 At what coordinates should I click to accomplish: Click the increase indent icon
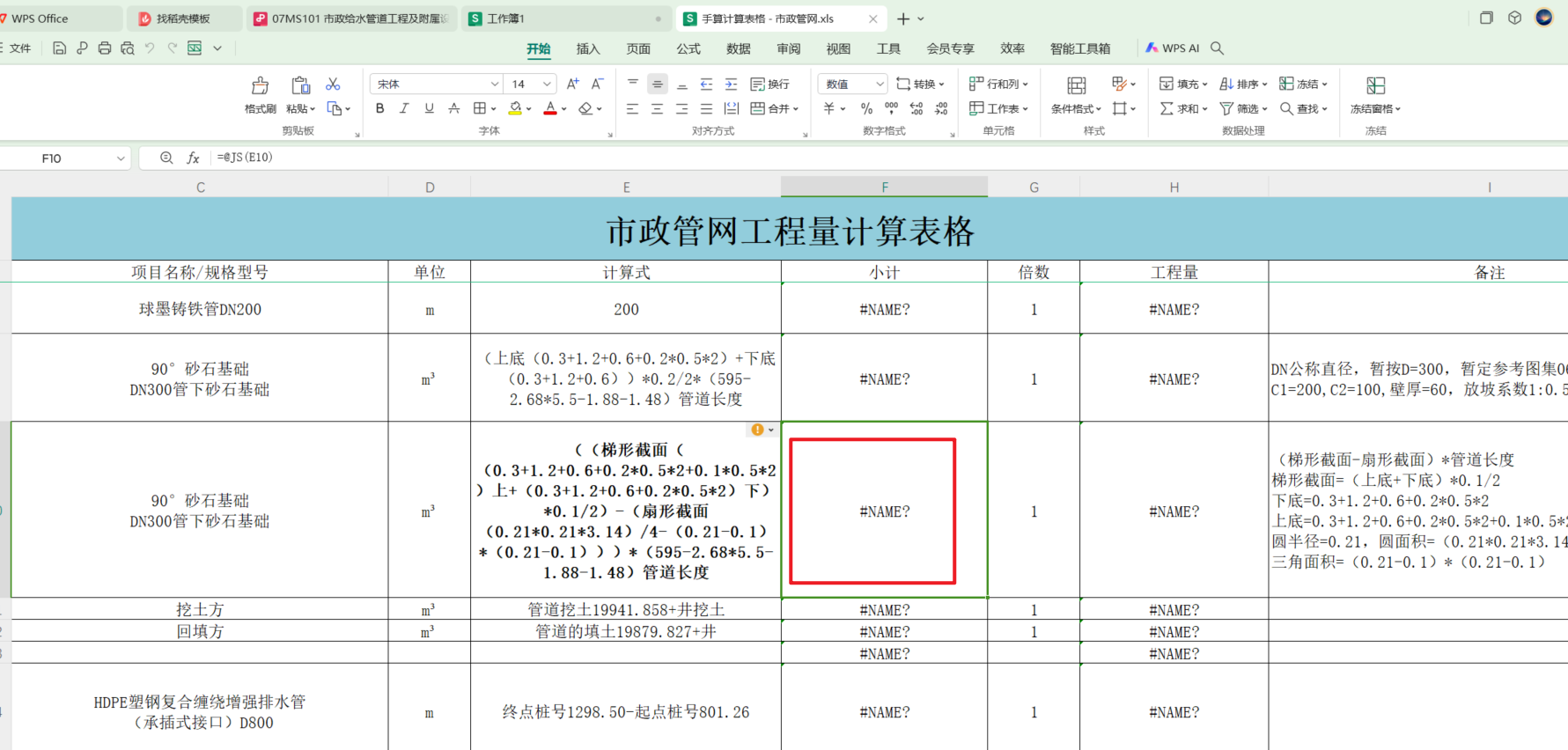point(731,84)
